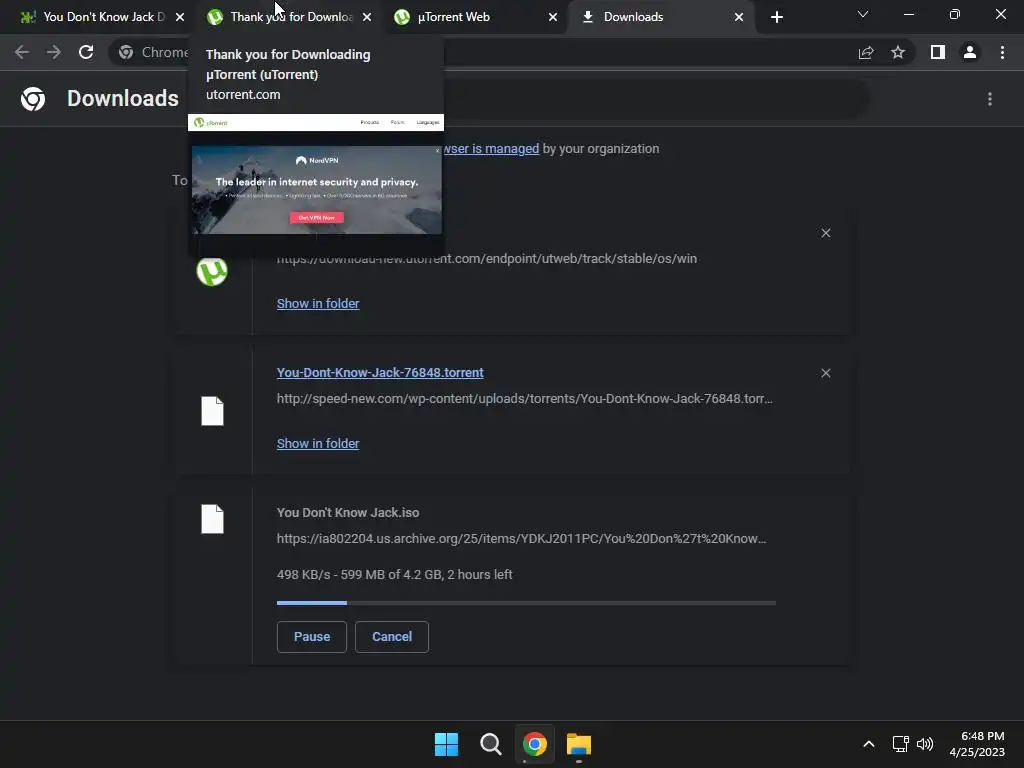Close the Thank you for Downloading tab

tap(367, 17)
